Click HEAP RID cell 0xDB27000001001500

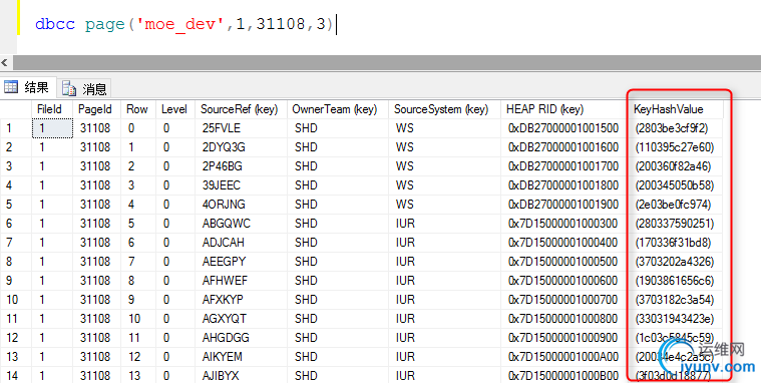(x=563, y=128)
